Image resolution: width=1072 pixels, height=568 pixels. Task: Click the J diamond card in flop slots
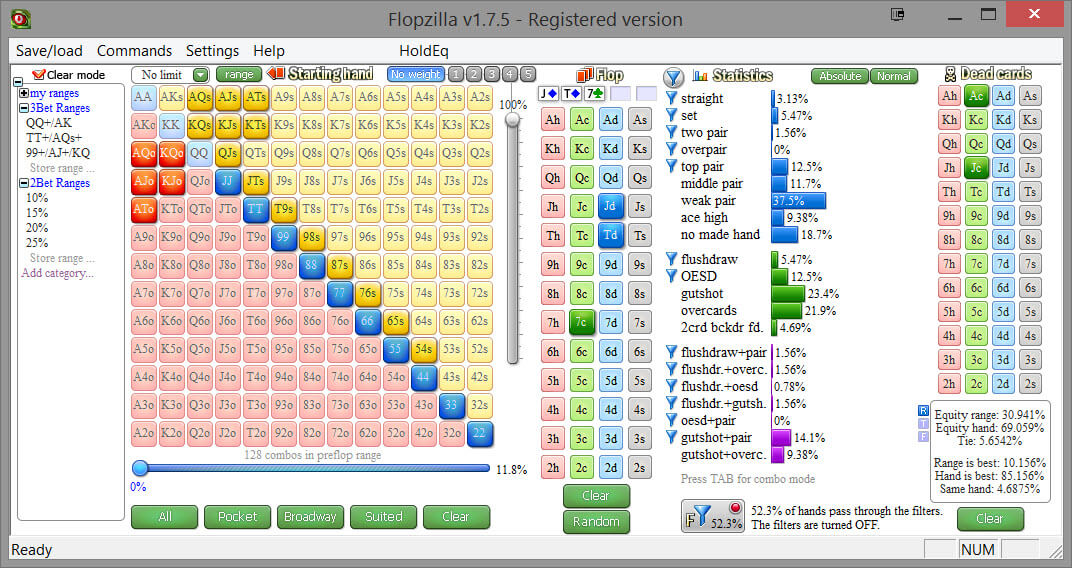[x=549, y=94]
